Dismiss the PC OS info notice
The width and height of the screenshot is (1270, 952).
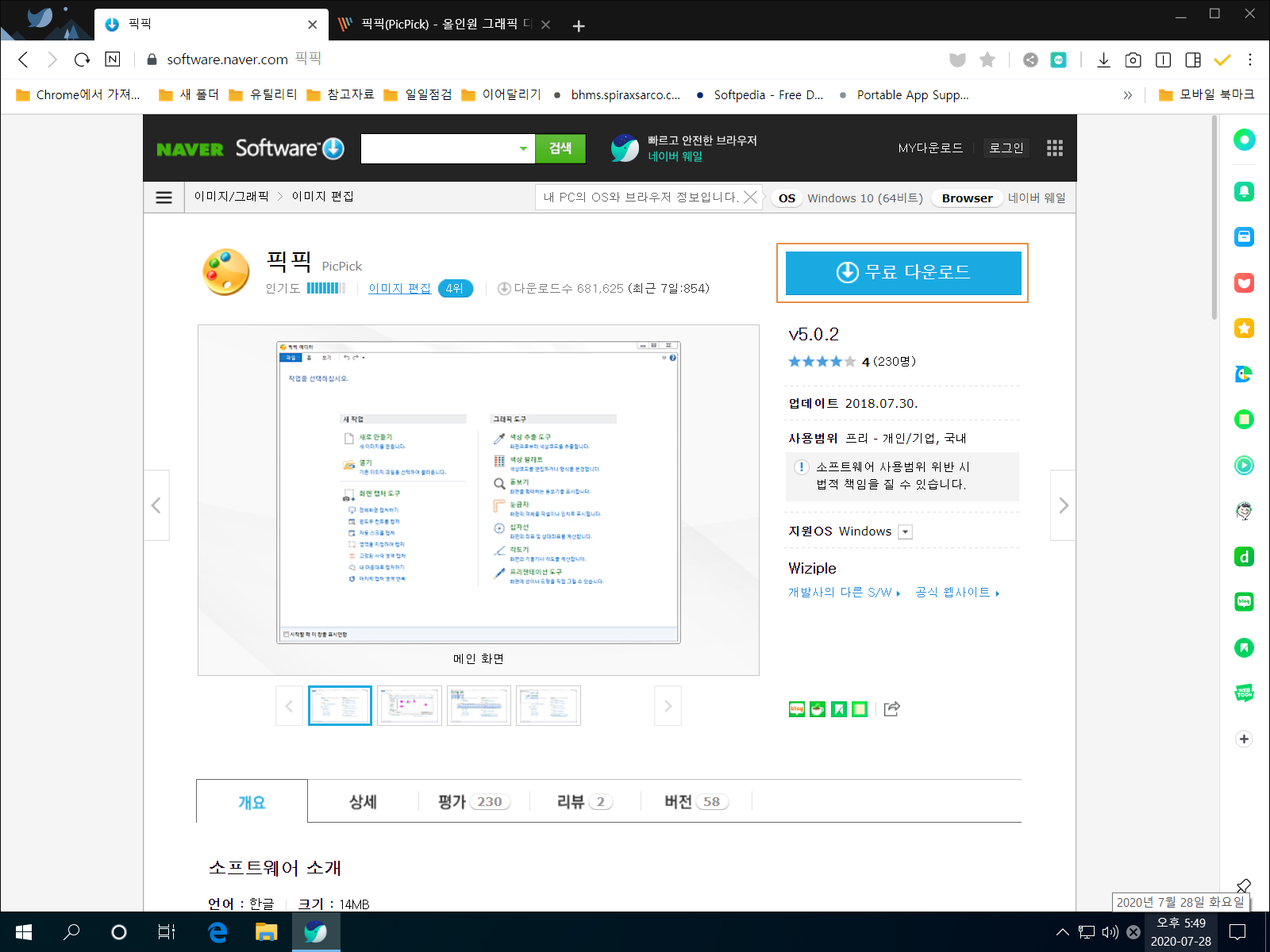pyautogui.click(x=750, y=197)
